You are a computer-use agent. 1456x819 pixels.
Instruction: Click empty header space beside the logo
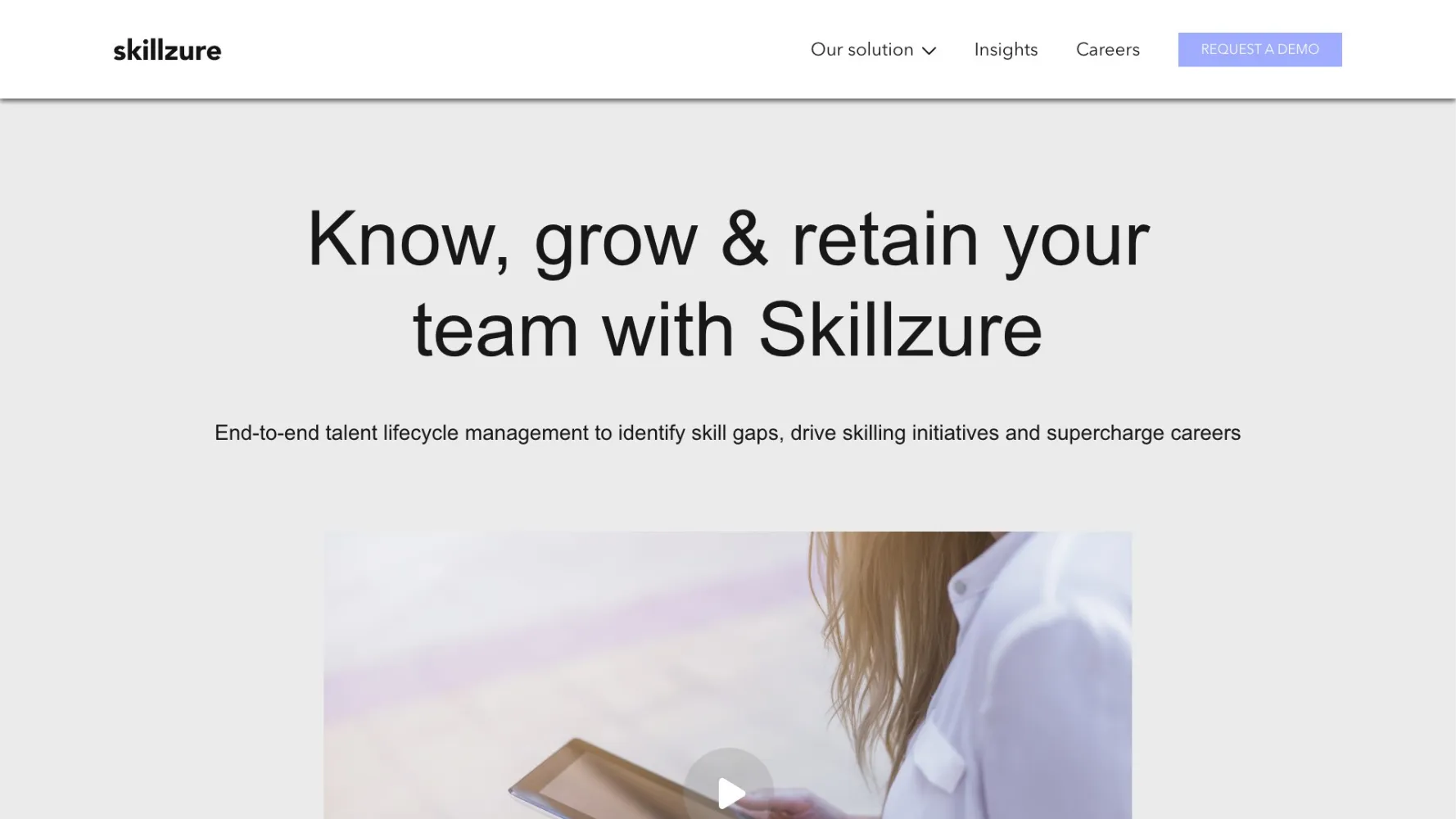coord(508,50)
